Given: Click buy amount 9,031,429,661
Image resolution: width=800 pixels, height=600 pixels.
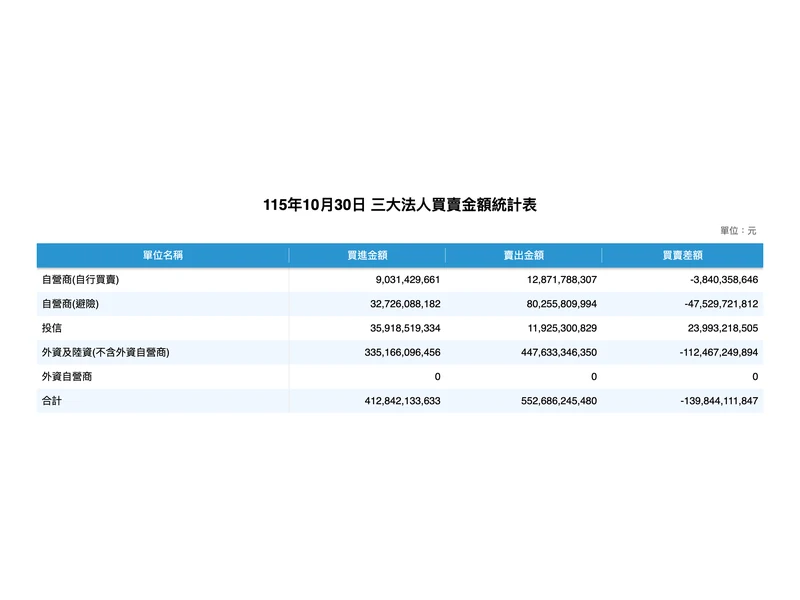Looking at the screenshot, I should pyautogui.click(x=408, y=280).
